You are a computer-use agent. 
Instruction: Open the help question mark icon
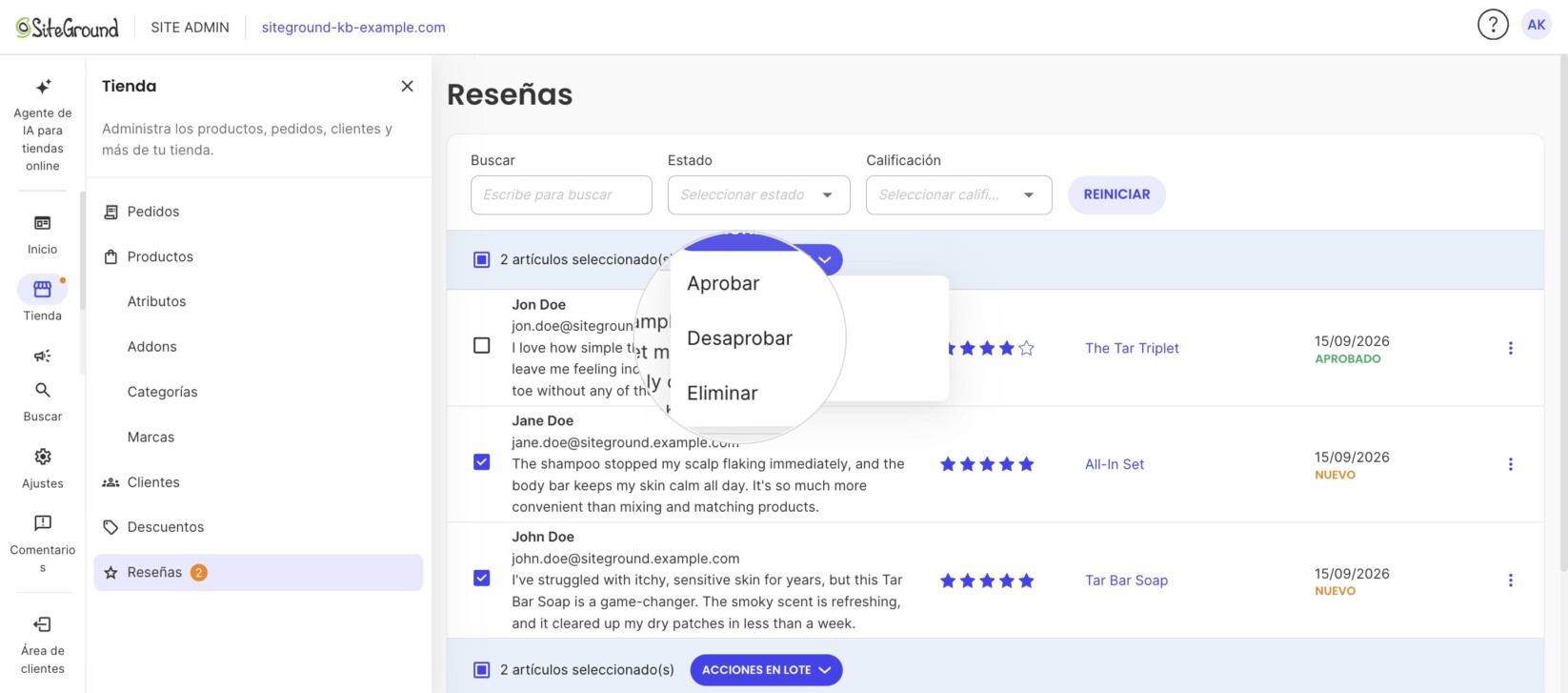1493,25
